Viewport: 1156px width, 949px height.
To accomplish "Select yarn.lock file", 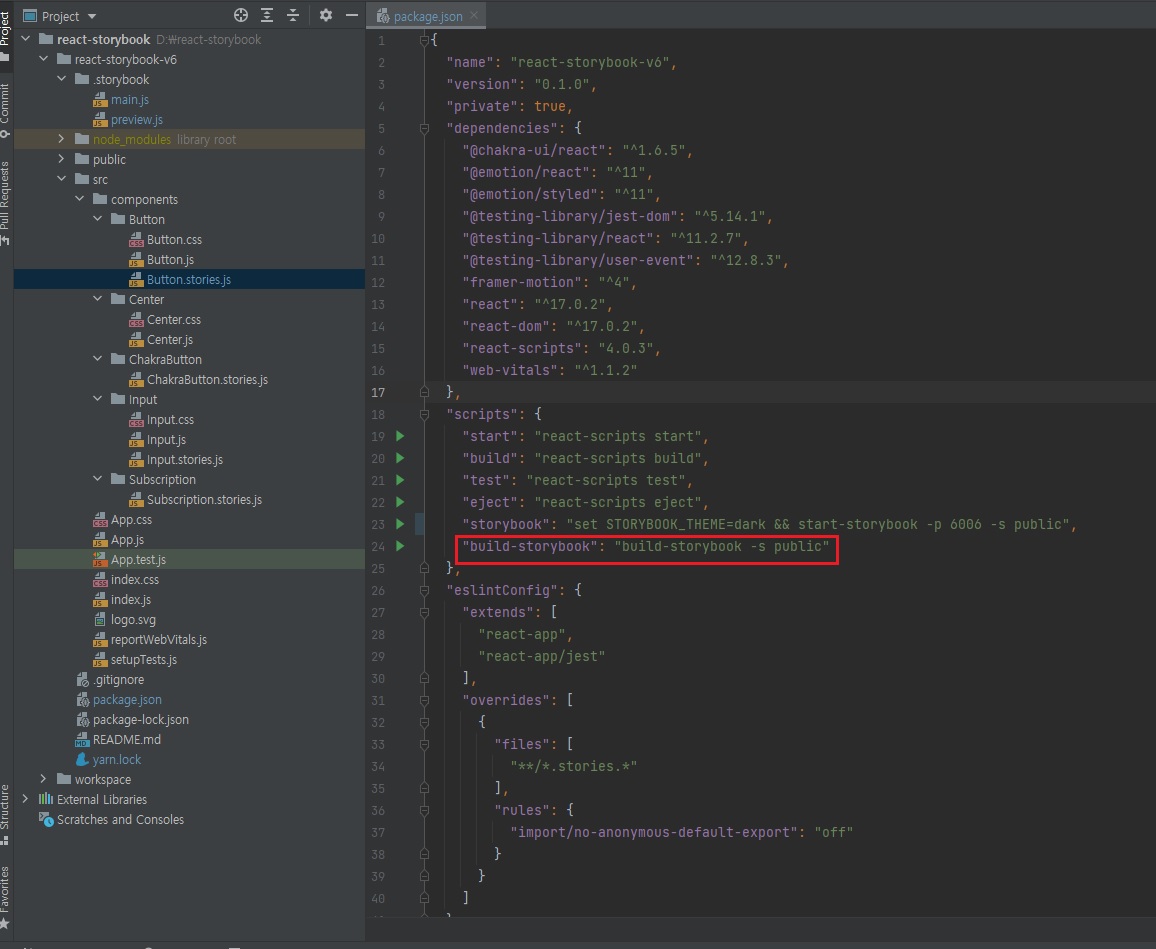I will (x=108, y=759).
